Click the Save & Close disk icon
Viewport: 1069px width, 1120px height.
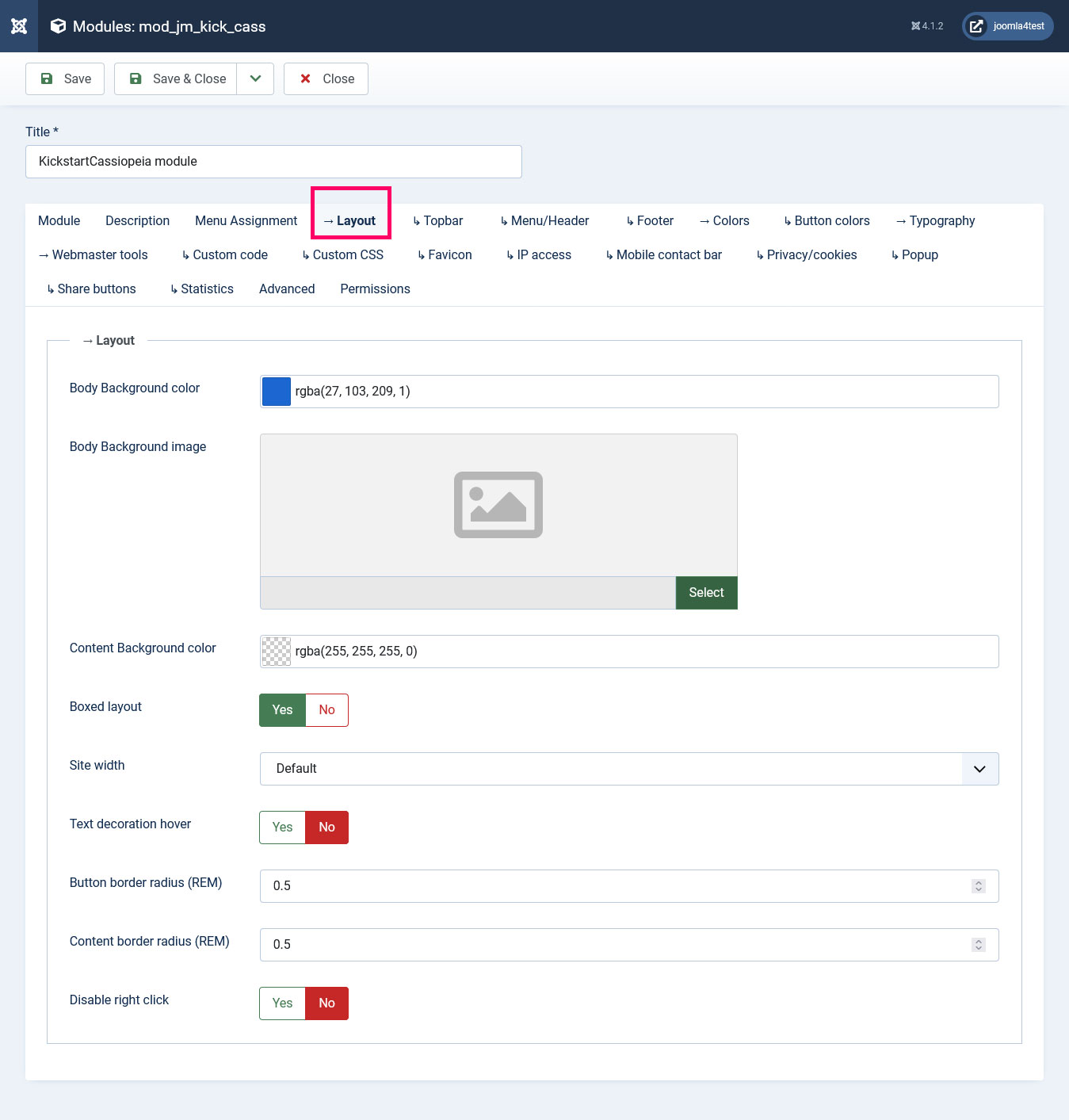(136, 78)
